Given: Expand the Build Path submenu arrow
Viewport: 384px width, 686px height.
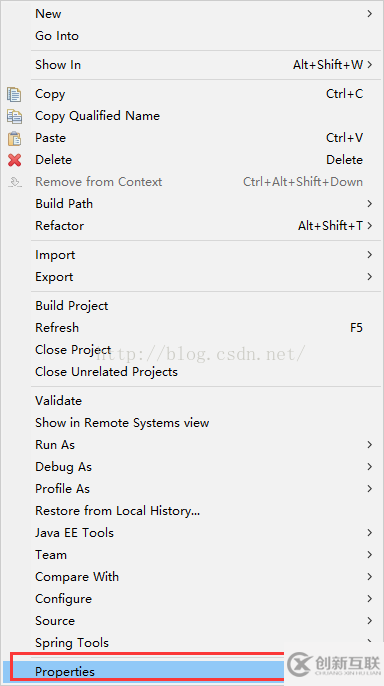Looking at the screenshot, I should (370, 204).
